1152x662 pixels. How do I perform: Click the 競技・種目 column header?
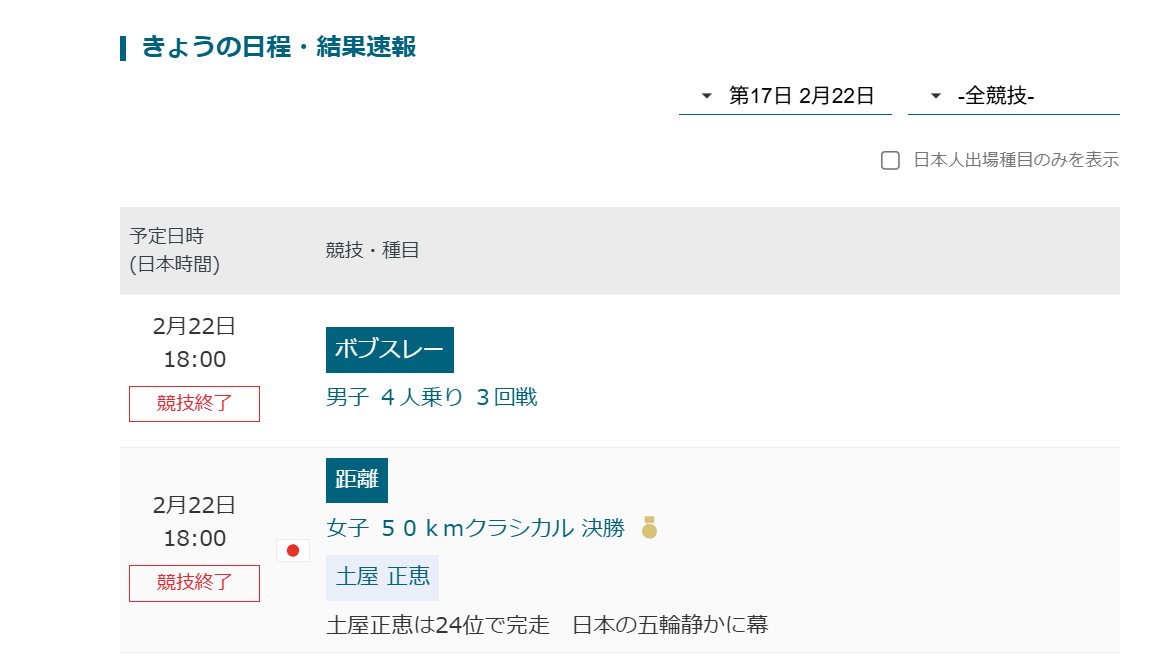pos(372,250)
